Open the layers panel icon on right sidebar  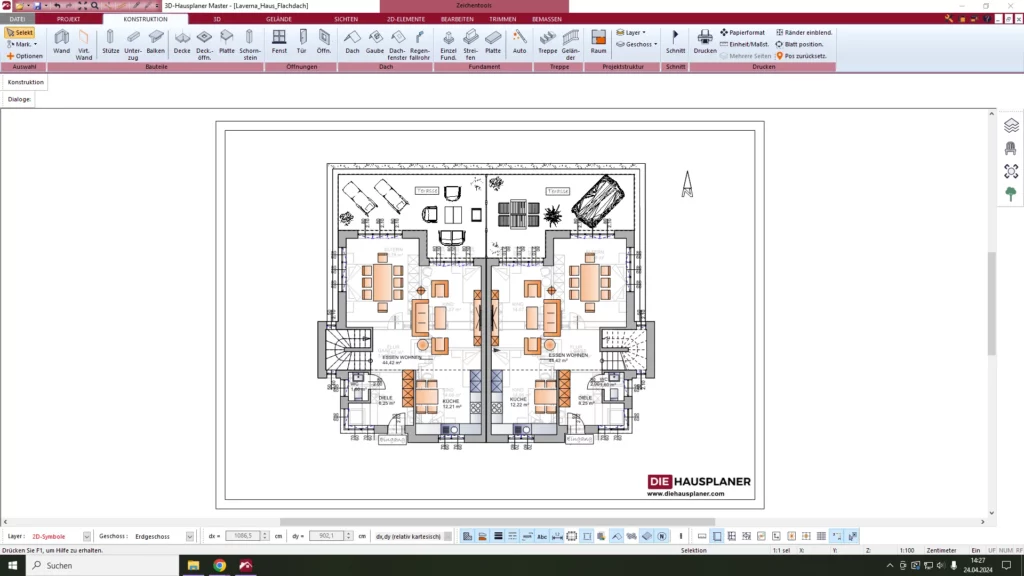point(1011,125)
